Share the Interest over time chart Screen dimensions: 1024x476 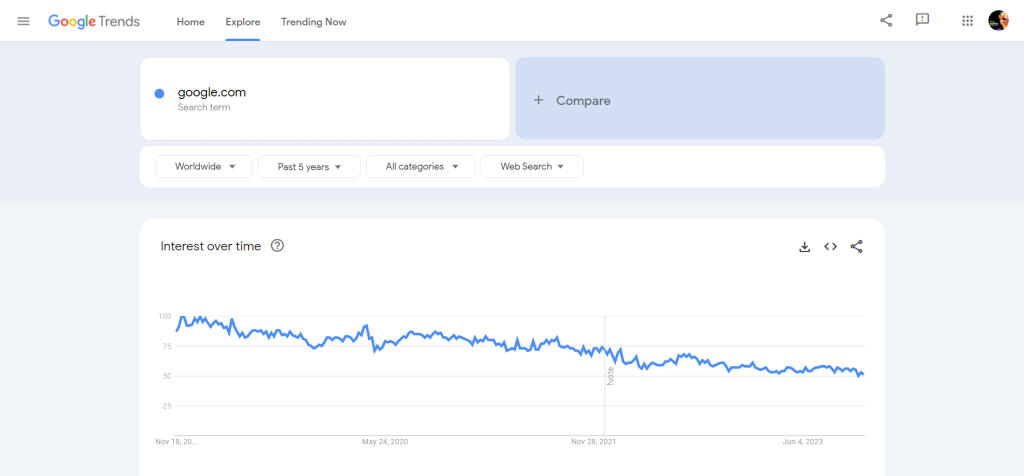(857, 246)
